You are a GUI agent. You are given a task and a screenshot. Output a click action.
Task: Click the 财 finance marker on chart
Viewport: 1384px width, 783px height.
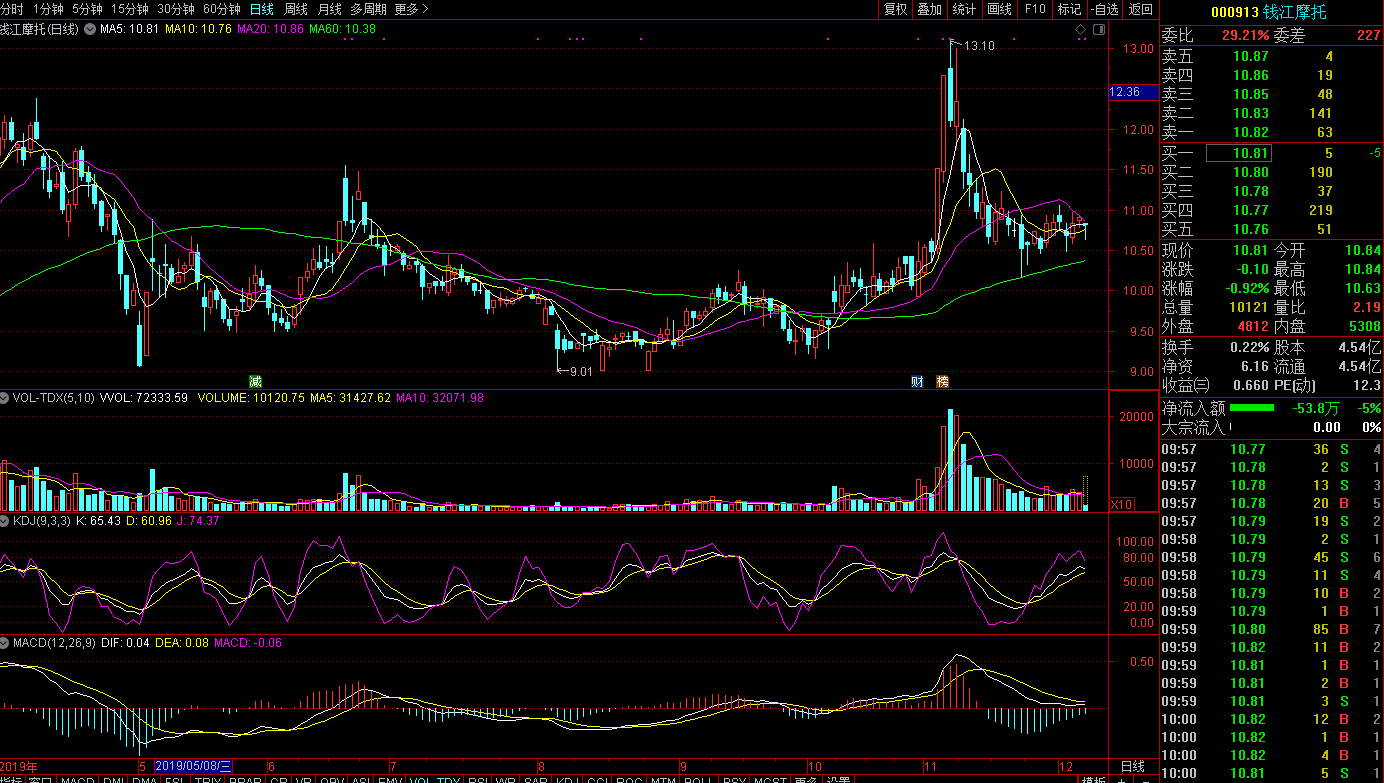(x=917, y=381)
